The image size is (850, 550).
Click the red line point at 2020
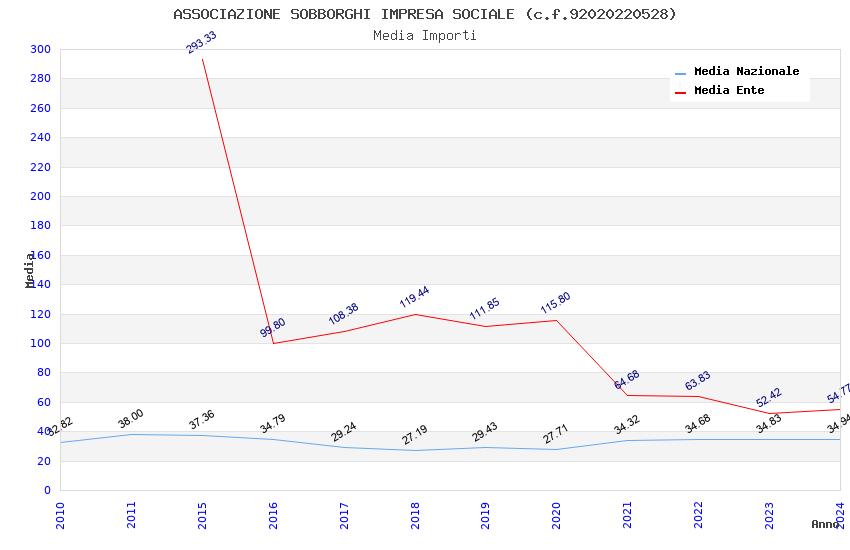(x=556, y=320)
